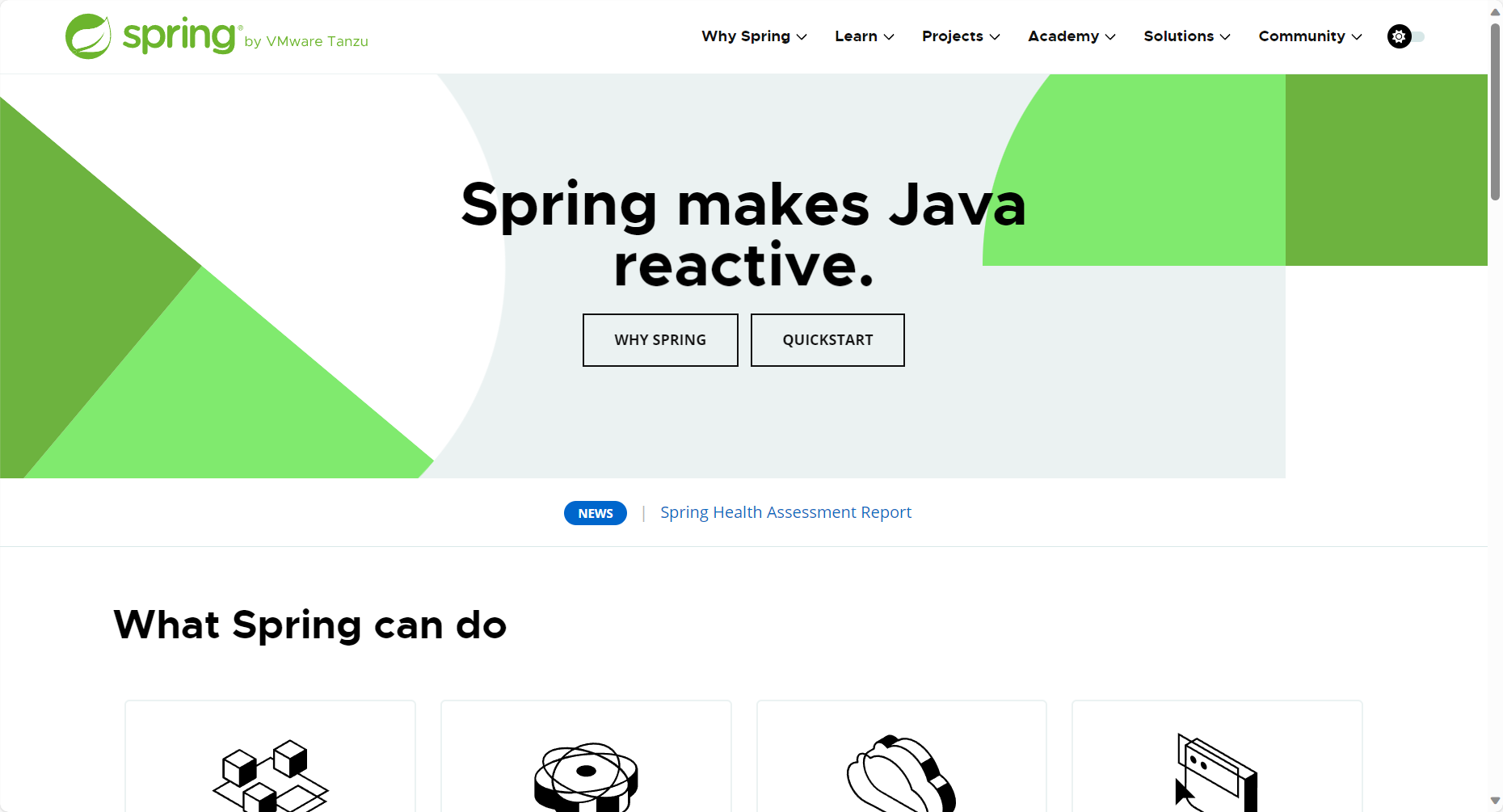Click the web apps browser icon card
This screenshot has height=812, width=1503.
tap(1217, 756)
